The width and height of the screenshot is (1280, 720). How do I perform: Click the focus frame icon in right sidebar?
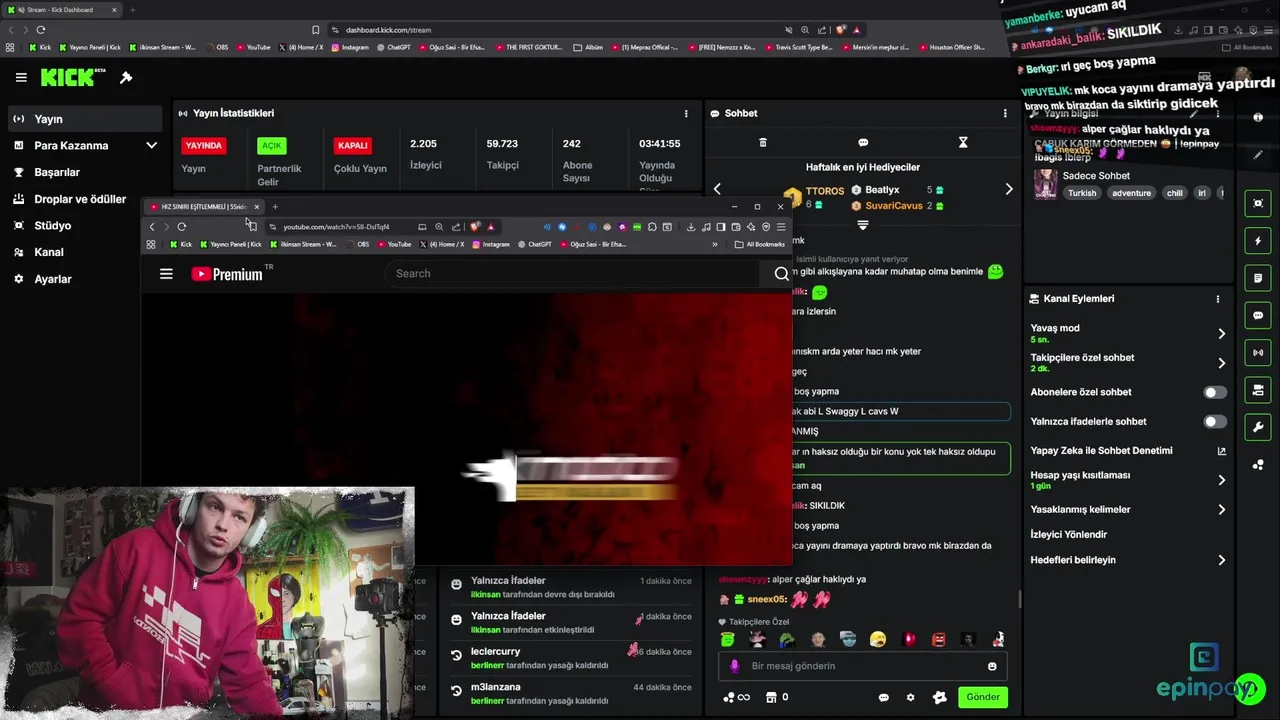click(x=1258, y=203)
